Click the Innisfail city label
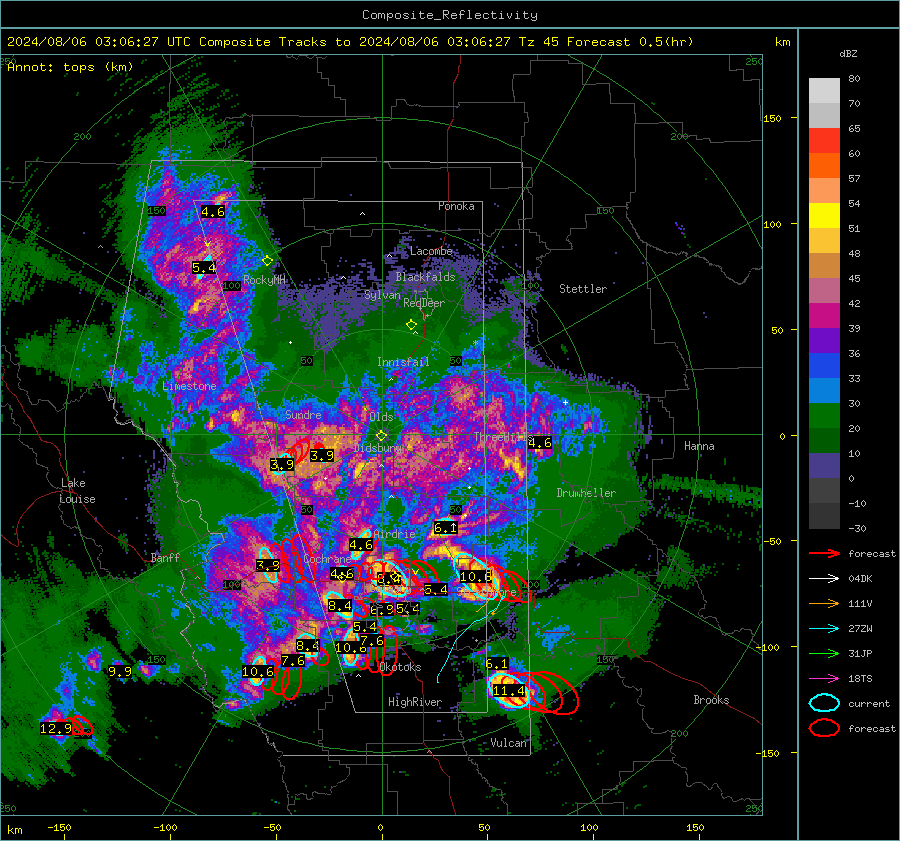This screenshot has height=841, width=900. 403,362
